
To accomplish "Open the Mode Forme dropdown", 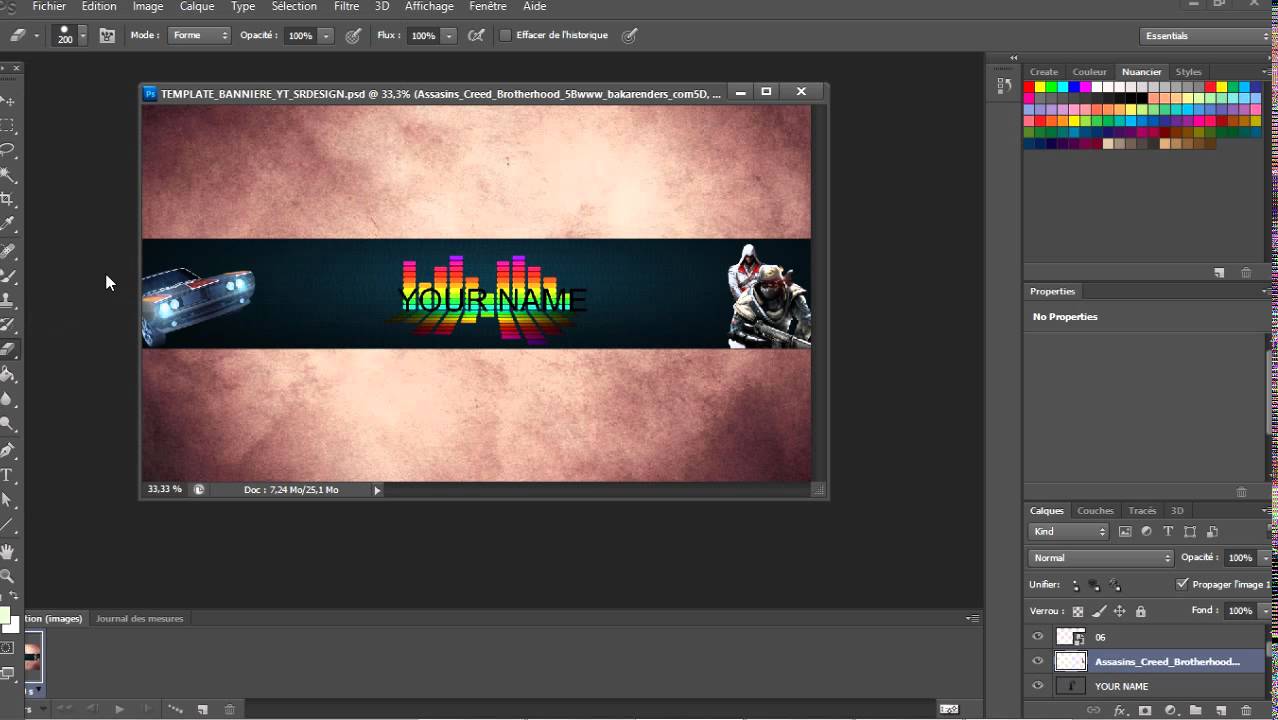I will (x=199, y=35).
